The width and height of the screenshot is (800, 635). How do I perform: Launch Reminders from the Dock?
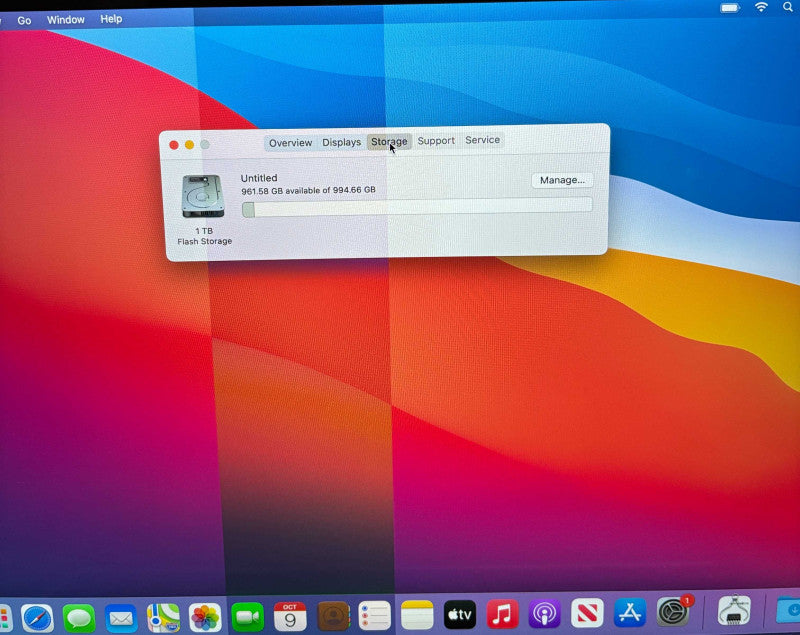tap(374, 615)
